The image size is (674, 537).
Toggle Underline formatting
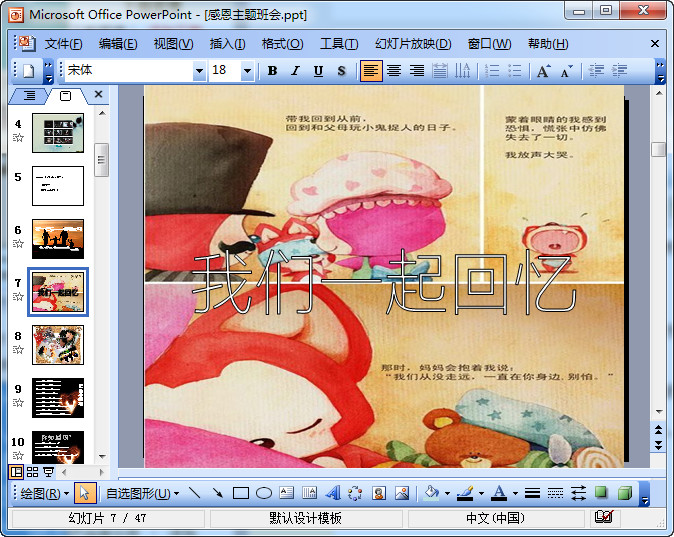click(318, 71)
